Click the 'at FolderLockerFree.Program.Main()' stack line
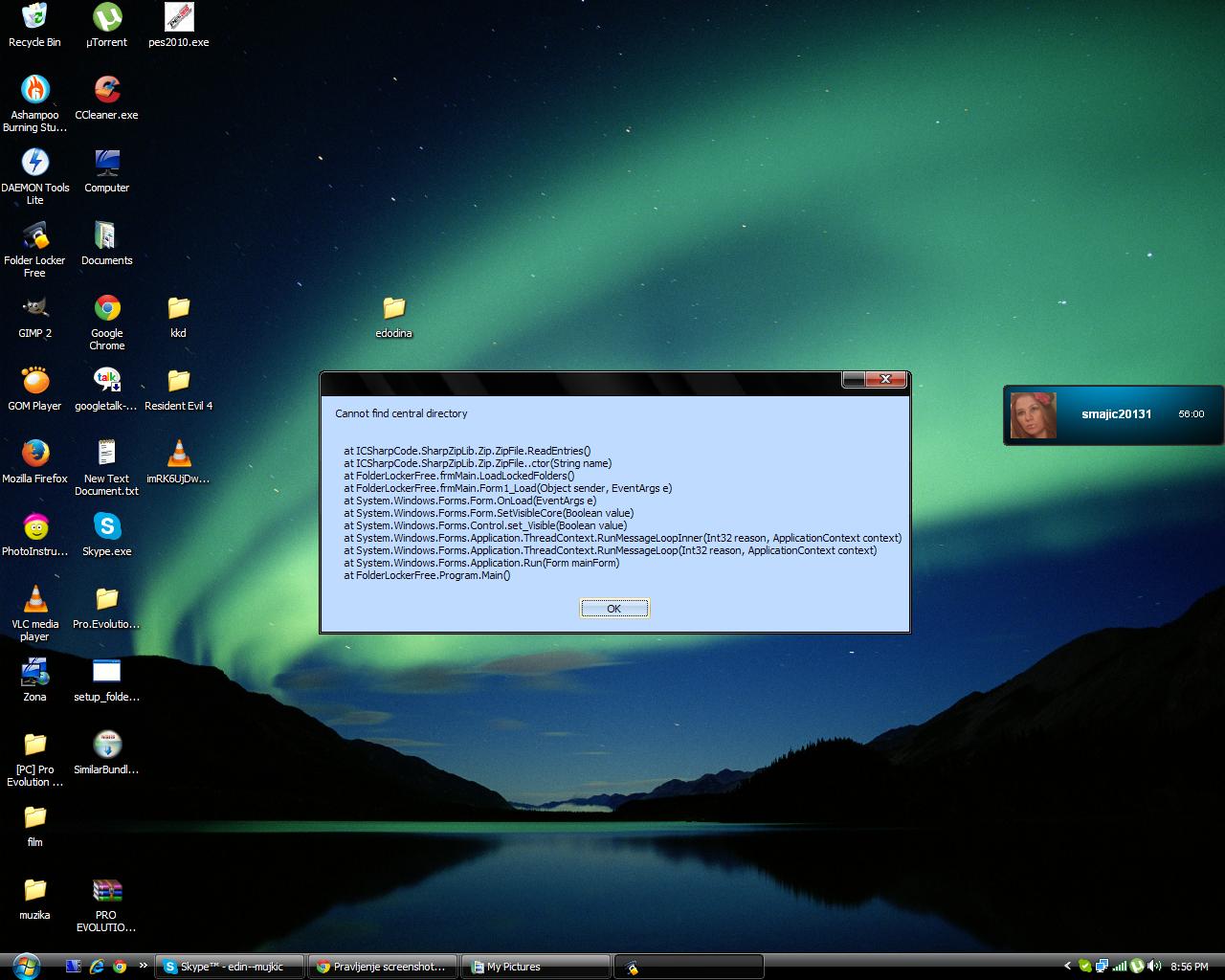 (x=428, y=575)
